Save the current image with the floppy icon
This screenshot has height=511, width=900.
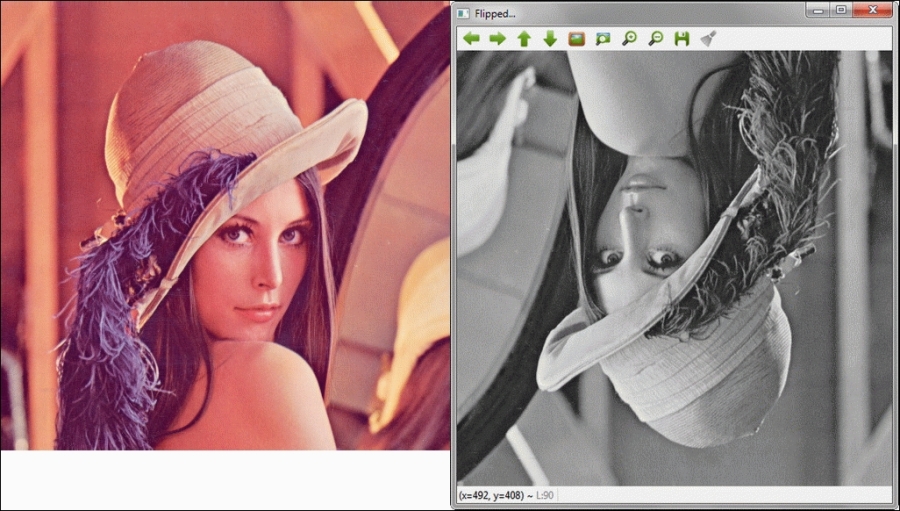681,38
